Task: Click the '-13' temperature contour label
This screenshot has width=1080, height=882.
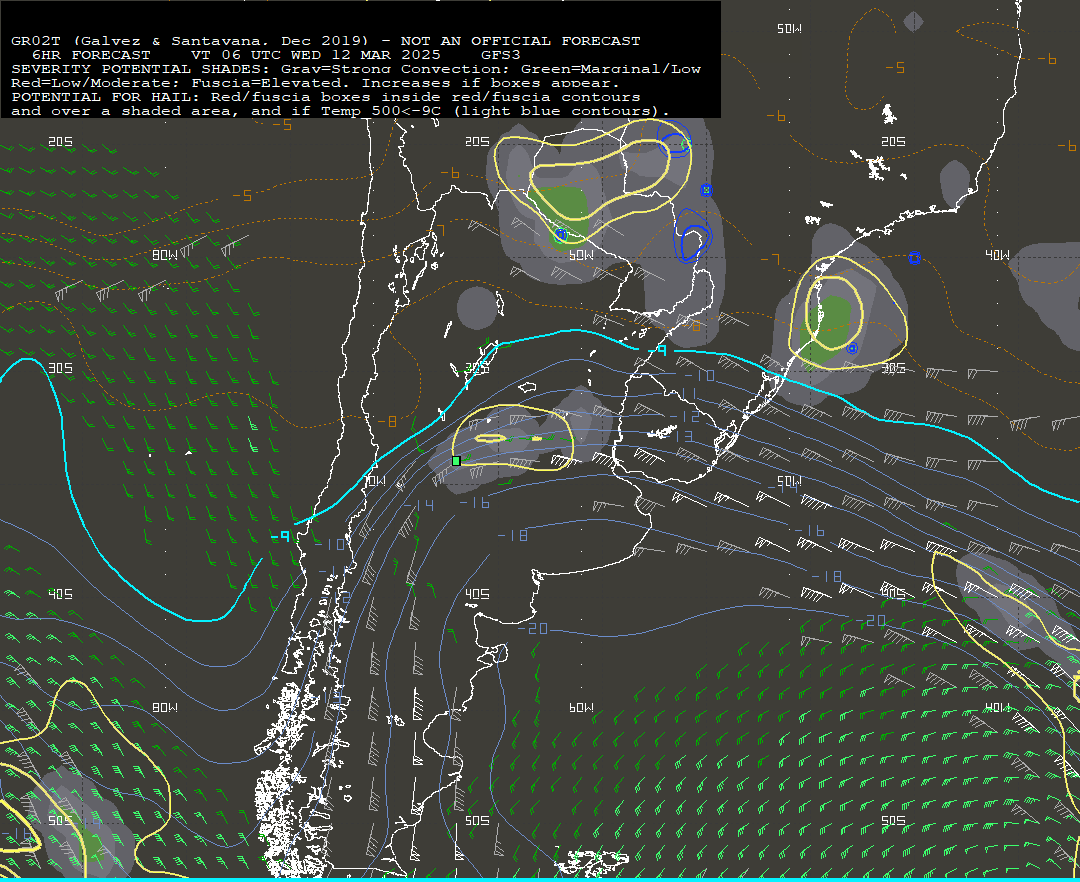Action: click(681, 437)
